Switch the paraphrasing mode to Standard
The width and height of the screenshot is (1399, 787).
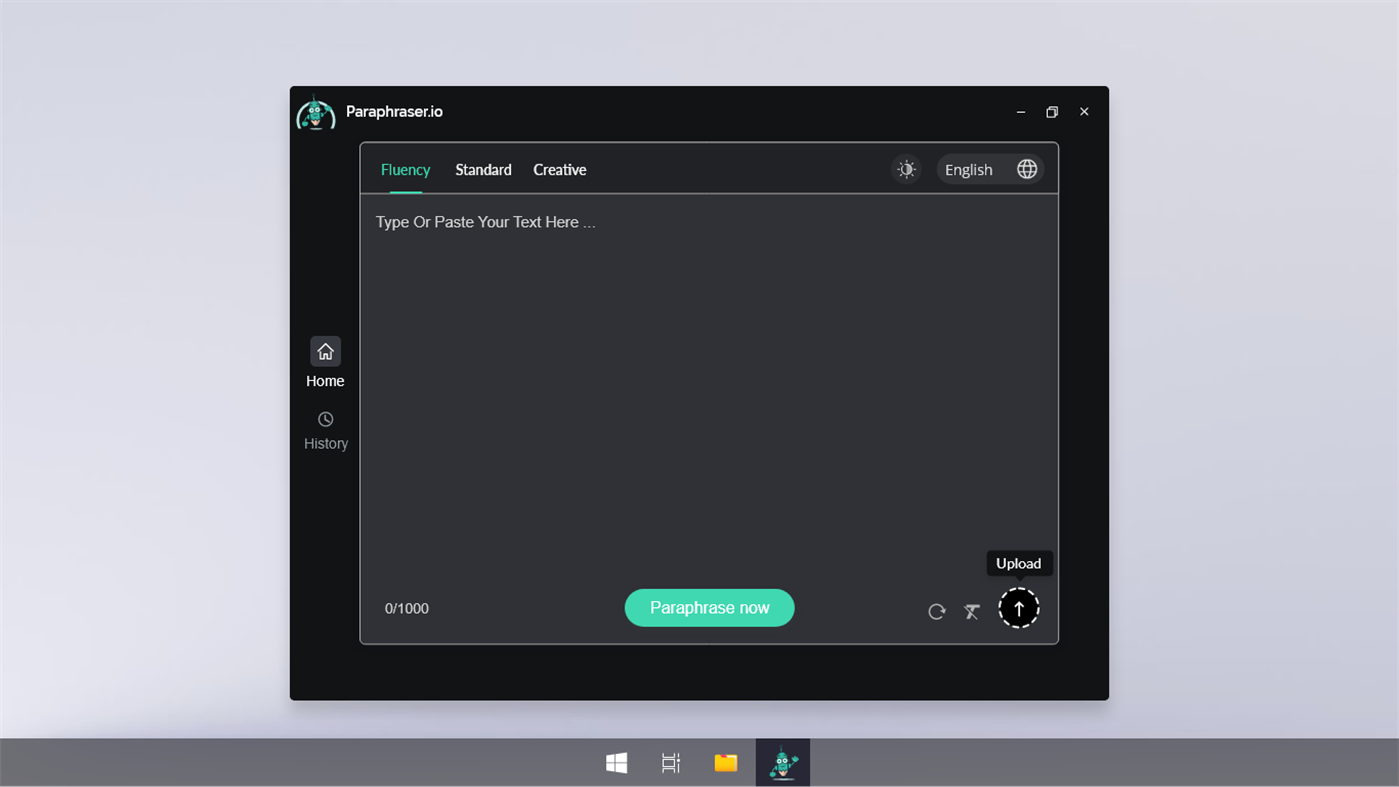click(483, 169)
